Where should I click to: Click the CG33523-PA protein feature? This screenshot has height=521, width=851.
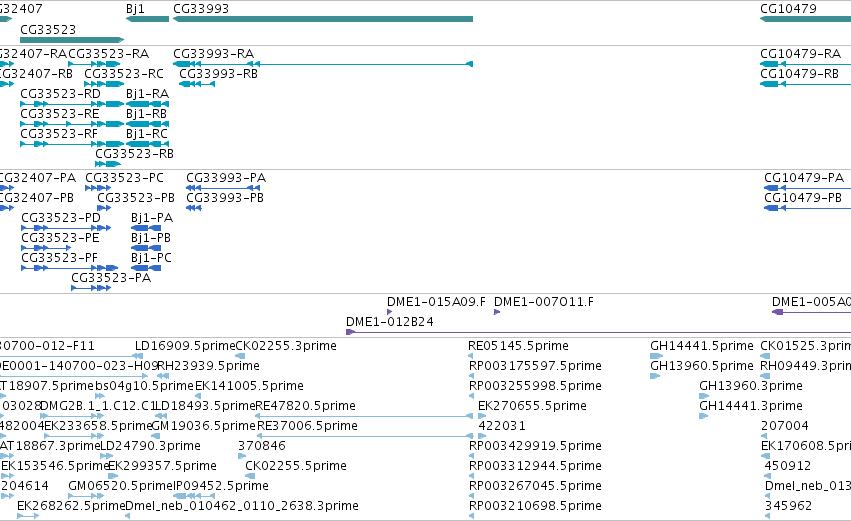(91, 288)
